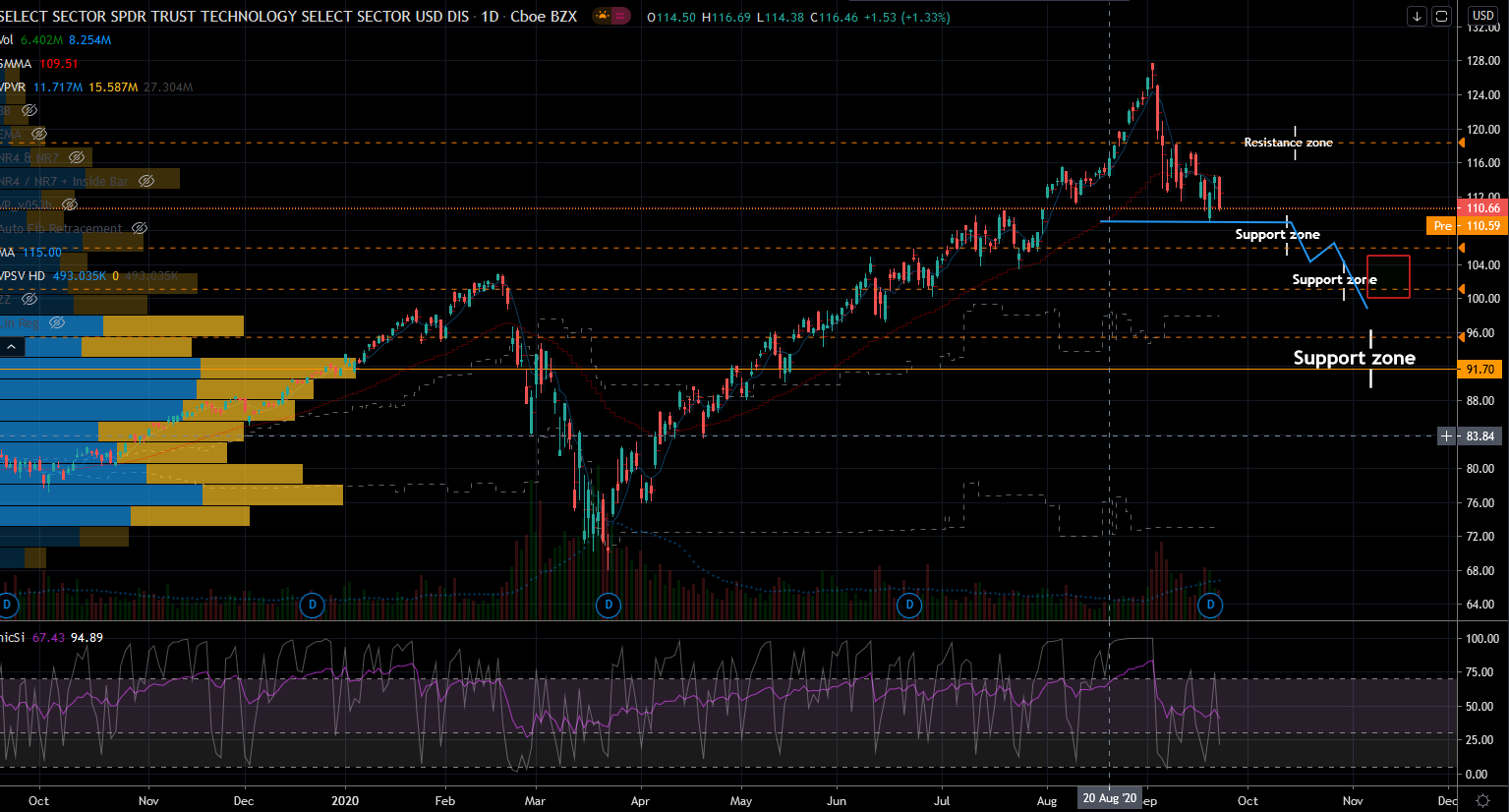Click the white 91.70 price line label
The height and width of the screenshot is (812, 1509).
tap(1480, 370)
